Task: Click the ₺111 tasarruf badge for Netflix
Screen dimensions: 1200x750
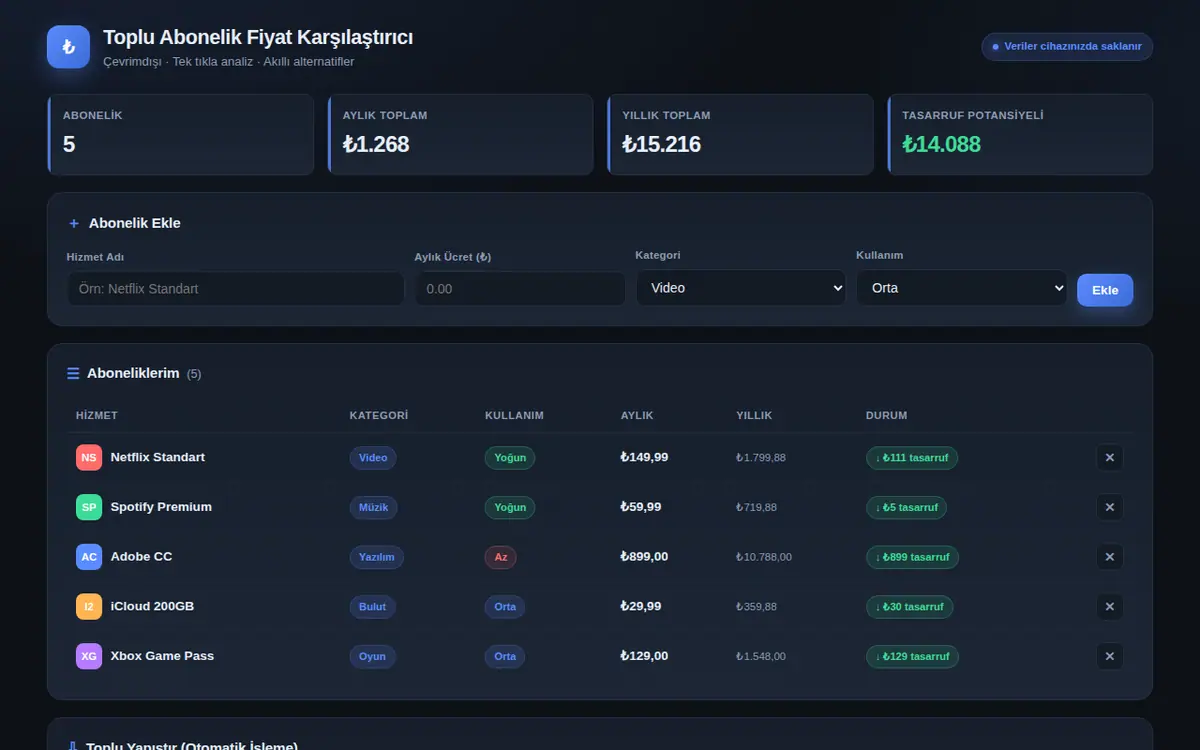Action: click(912, 458)
